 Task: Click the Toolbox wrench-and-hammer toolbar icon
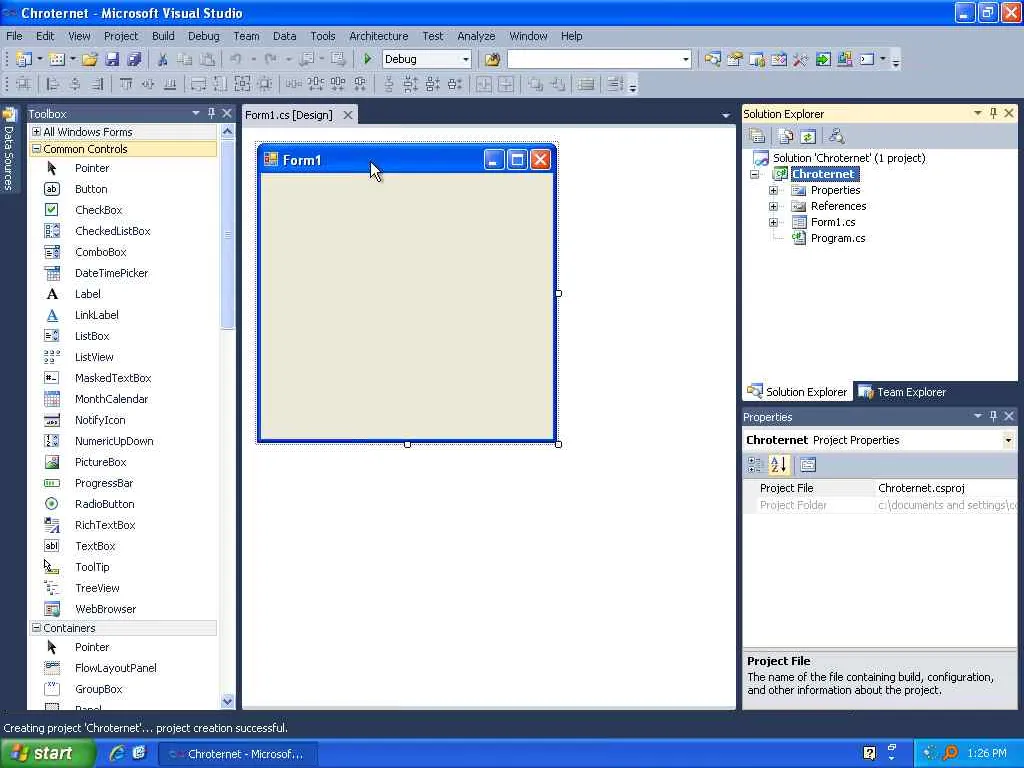[800, 59]
